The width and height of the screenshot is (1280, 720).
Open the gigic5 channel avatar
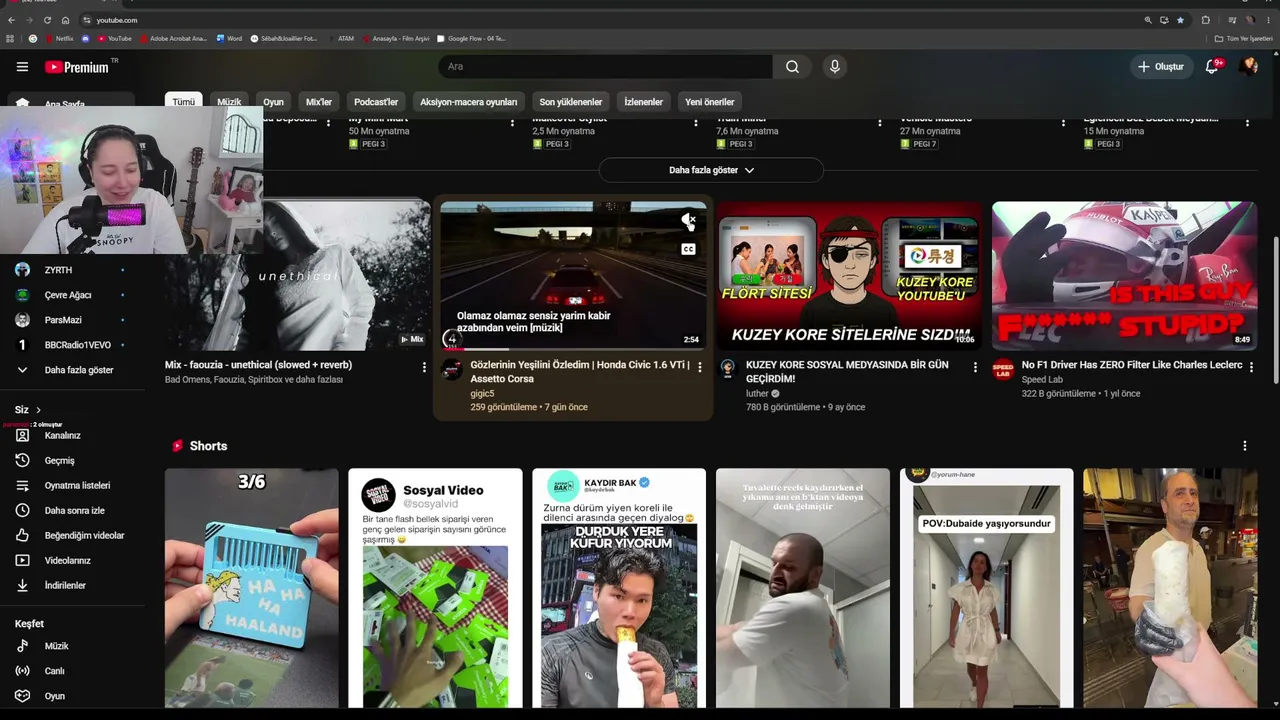[x=452, y=370]
